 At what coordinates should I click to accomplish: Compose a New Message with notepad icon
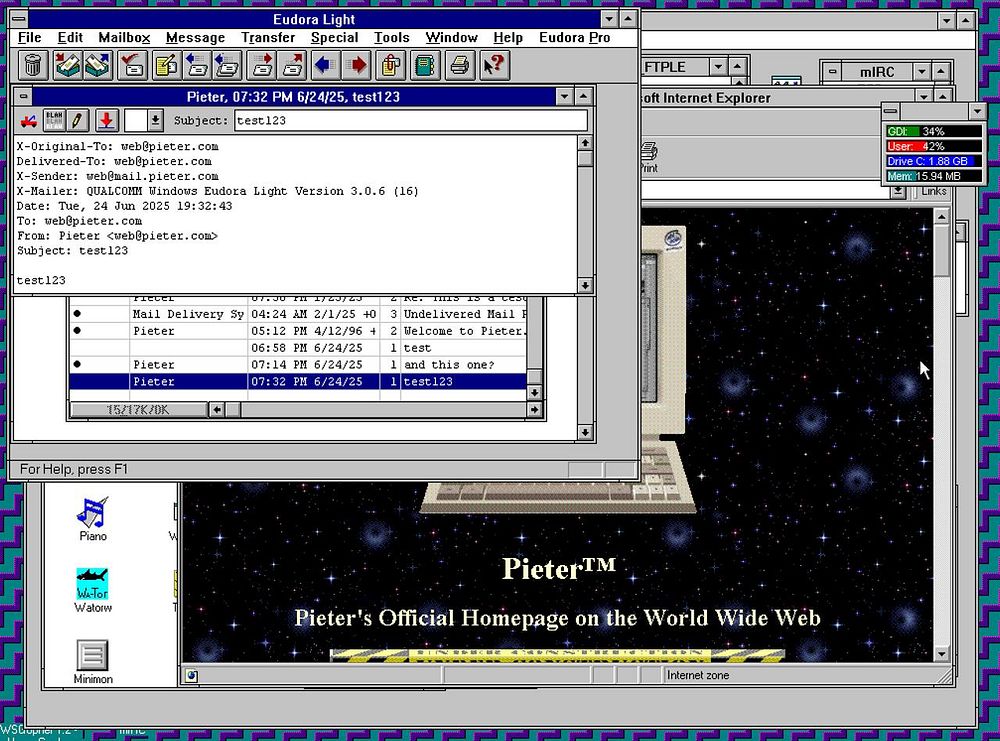[x=166, y=65]
